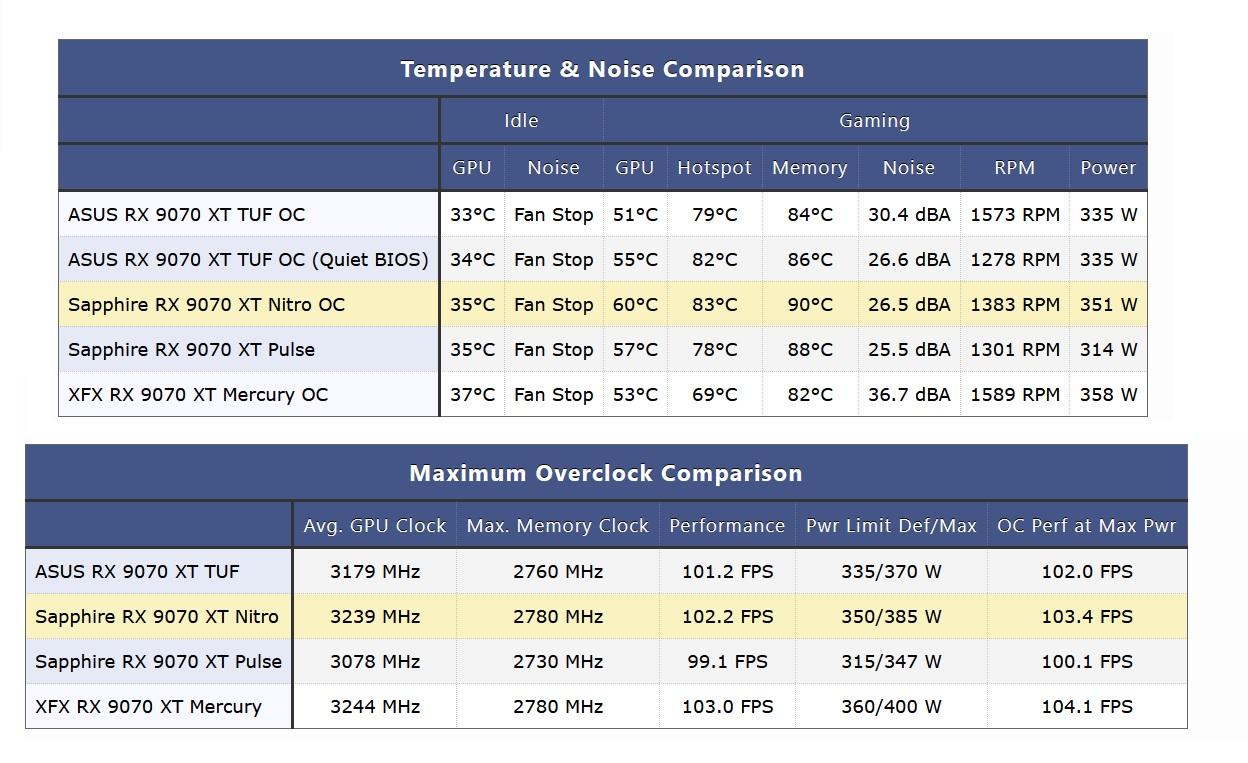Select the Gaming column group header

click(x=874, y=121)
